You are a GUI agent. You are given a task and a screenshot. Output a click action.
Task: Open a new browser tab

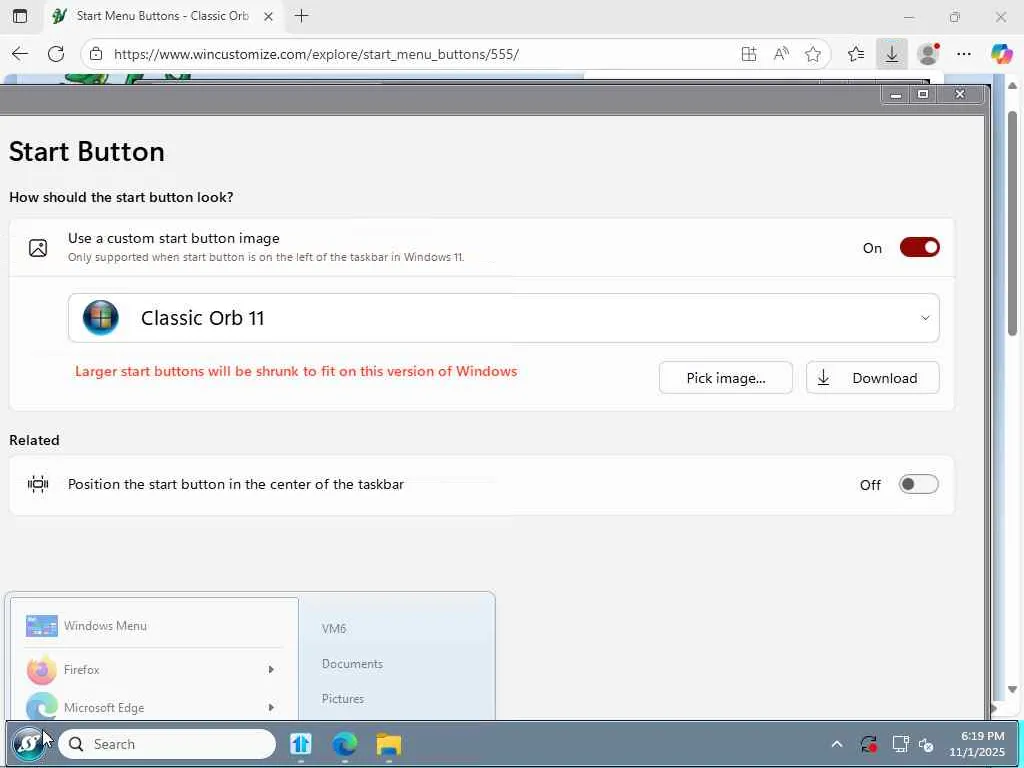301,16
